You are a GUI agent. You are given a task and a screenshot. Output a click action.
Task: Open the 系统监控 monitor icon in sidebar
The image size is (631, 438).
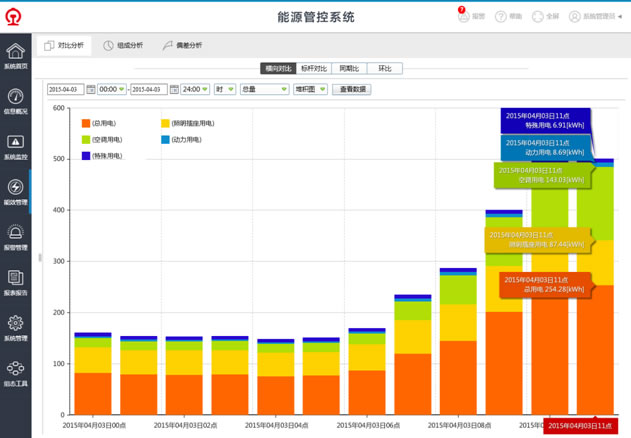point(15,142)
